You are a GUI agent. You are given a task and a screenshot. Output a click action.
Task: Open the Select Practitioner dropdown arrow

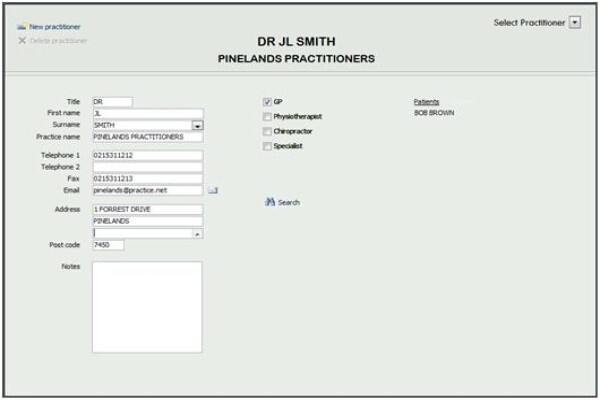coord(574,23)
